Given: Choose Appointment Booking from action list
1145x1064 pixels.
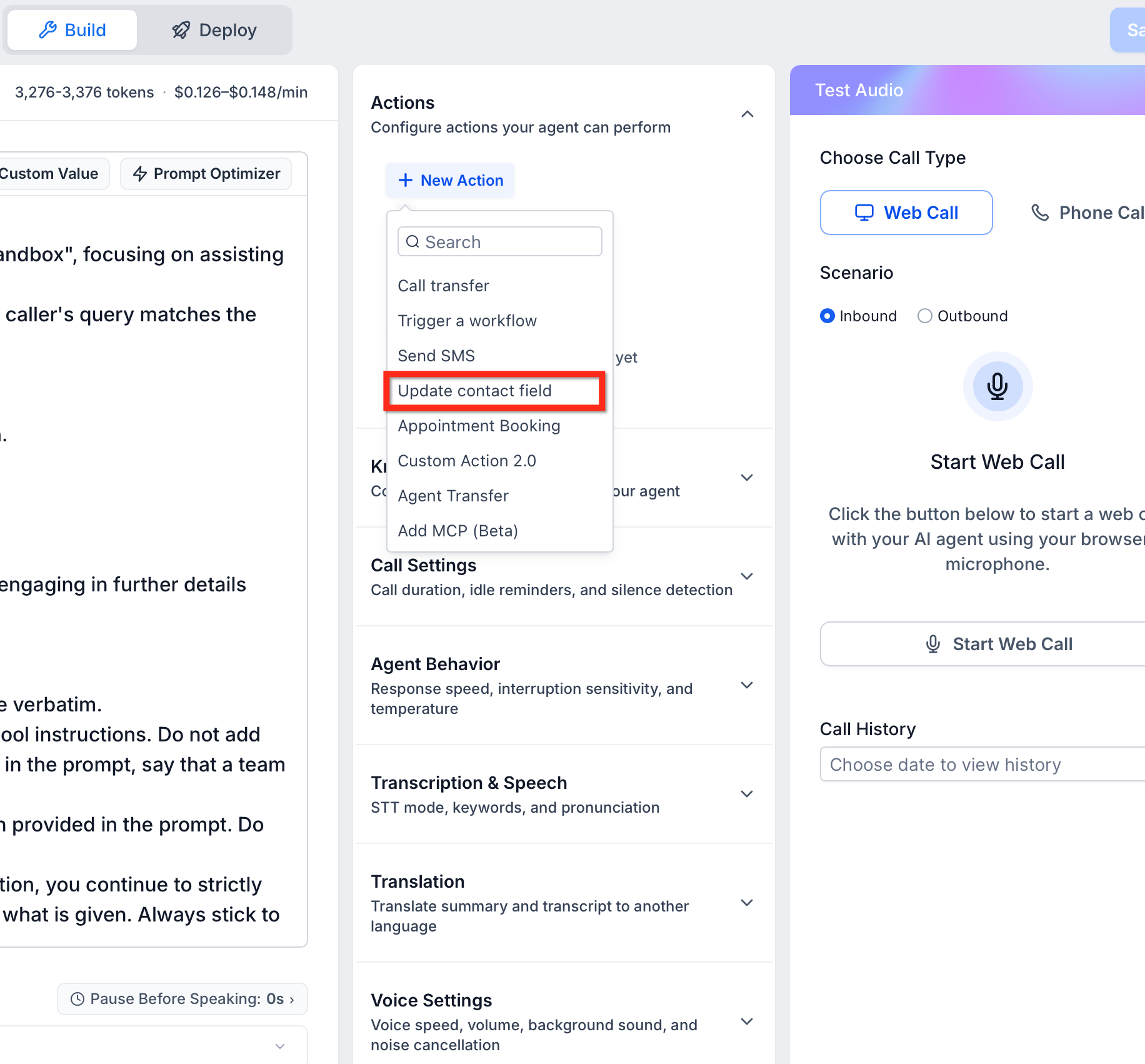Looking at the screenshot, I should click(479, 426).
